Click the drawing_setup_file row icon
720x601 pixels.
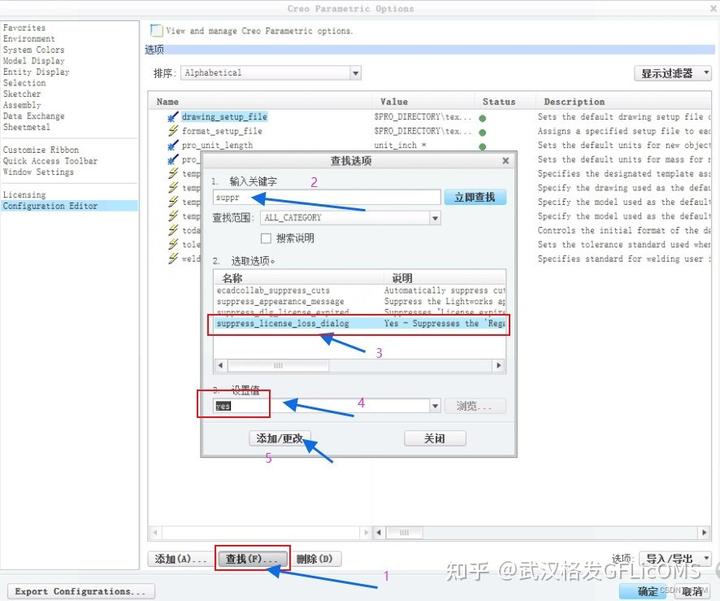173,117
